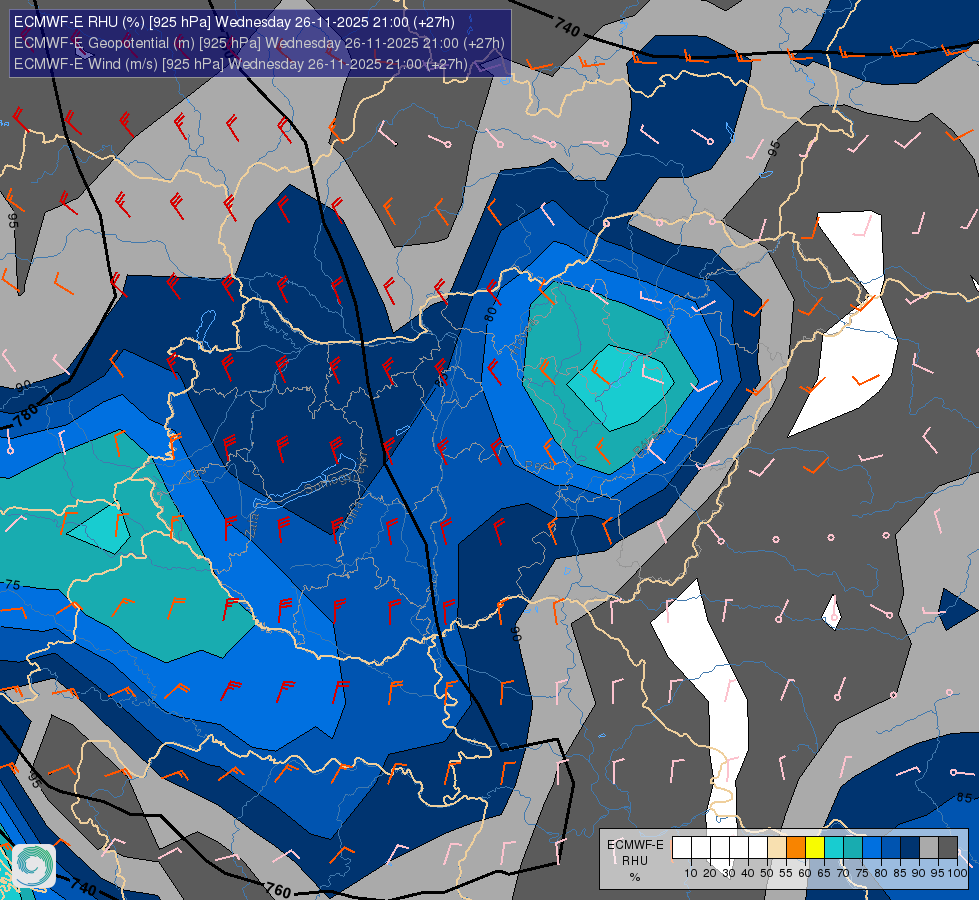Select the ECMWF-E Wind (m/s) title line

point(240,64)
